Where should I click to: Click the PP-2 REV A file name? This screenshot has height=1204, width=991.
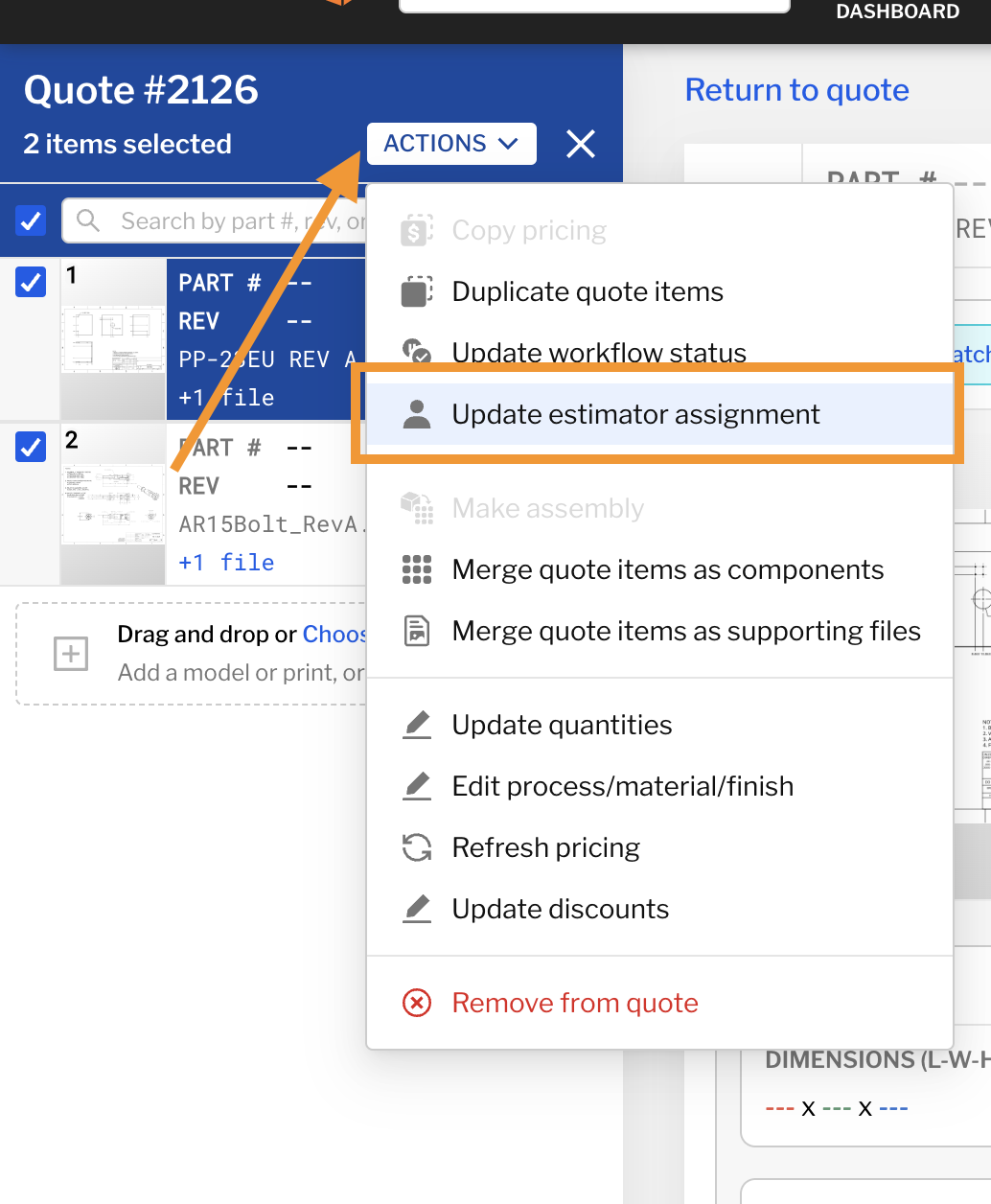tap(267, 359)
